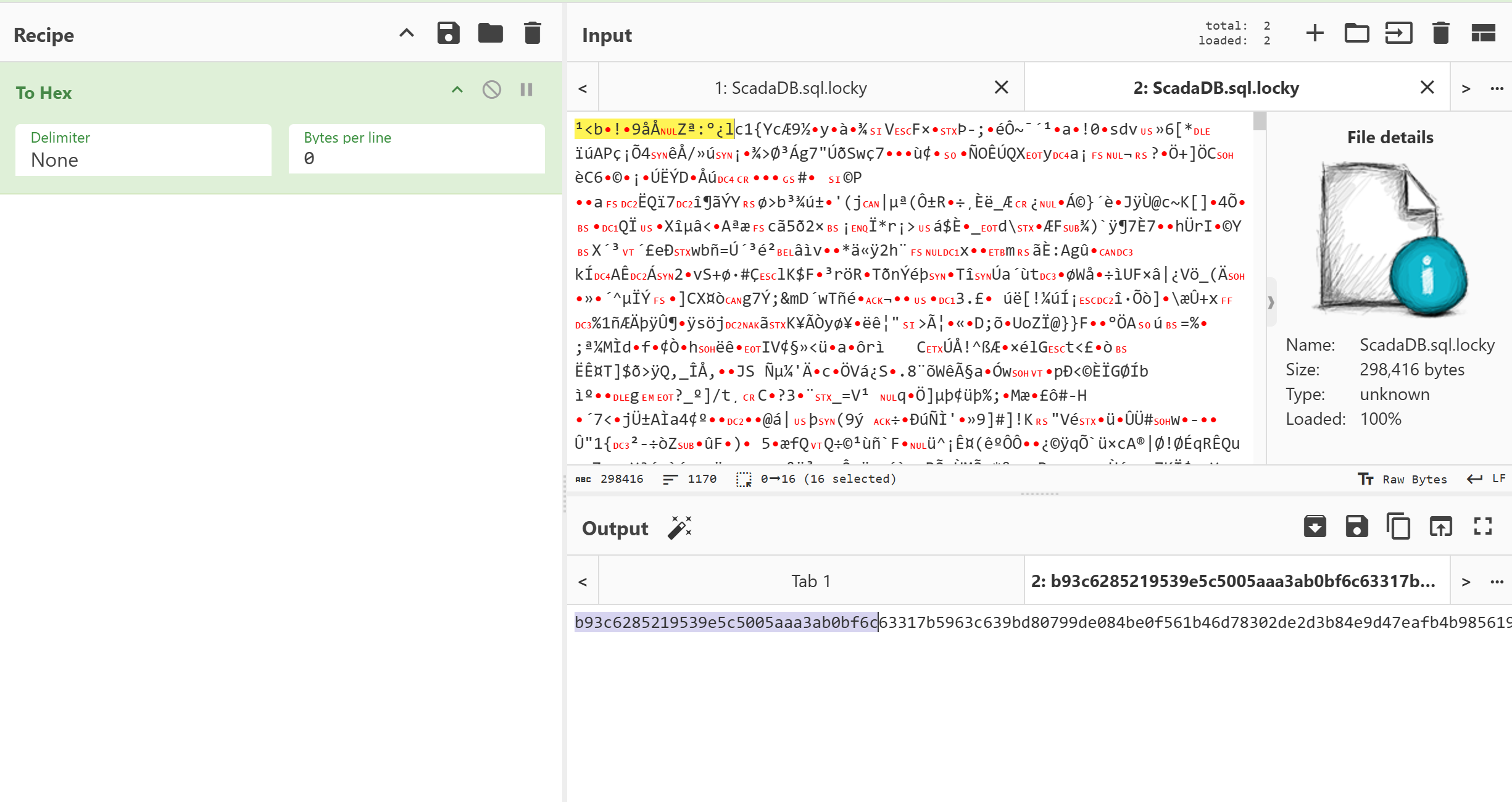Viewport: 1512px width, 802px height.
Task: Replace input with output
Action: pyautogui.click(x=1440, y=527)
